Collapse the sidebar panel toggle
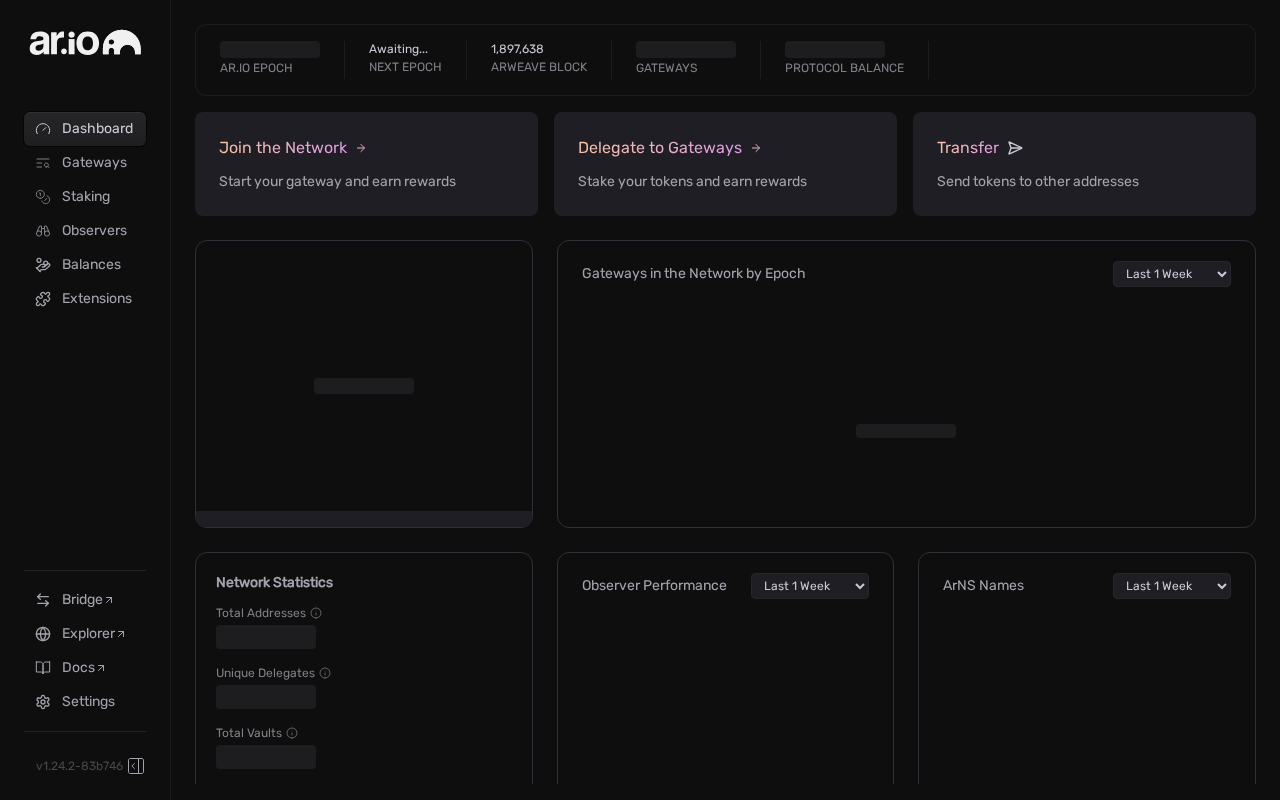This screenshot has height=800, width=1280. click(x=136, y=766)
